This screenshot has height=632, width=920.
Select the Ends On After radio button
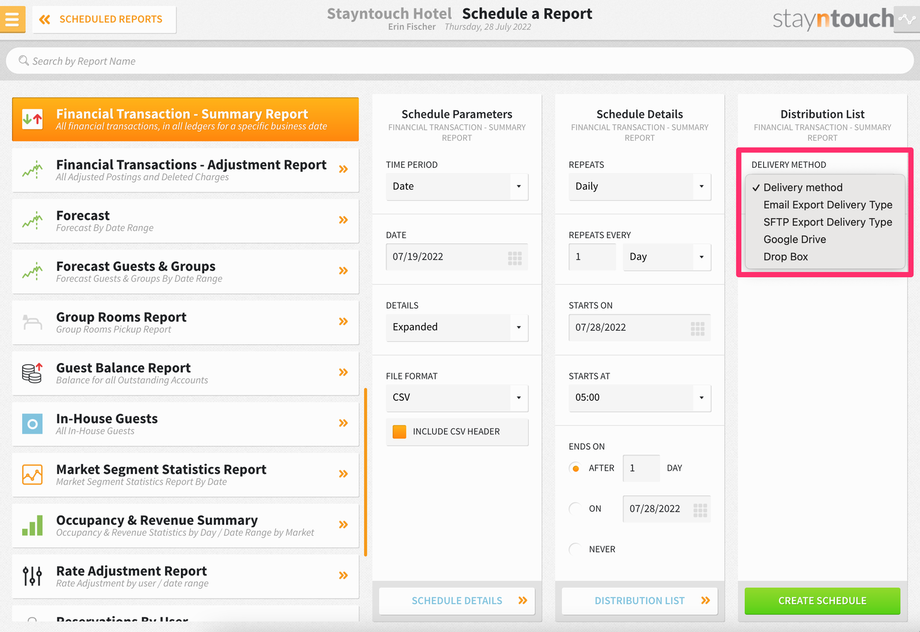point(575,468)
